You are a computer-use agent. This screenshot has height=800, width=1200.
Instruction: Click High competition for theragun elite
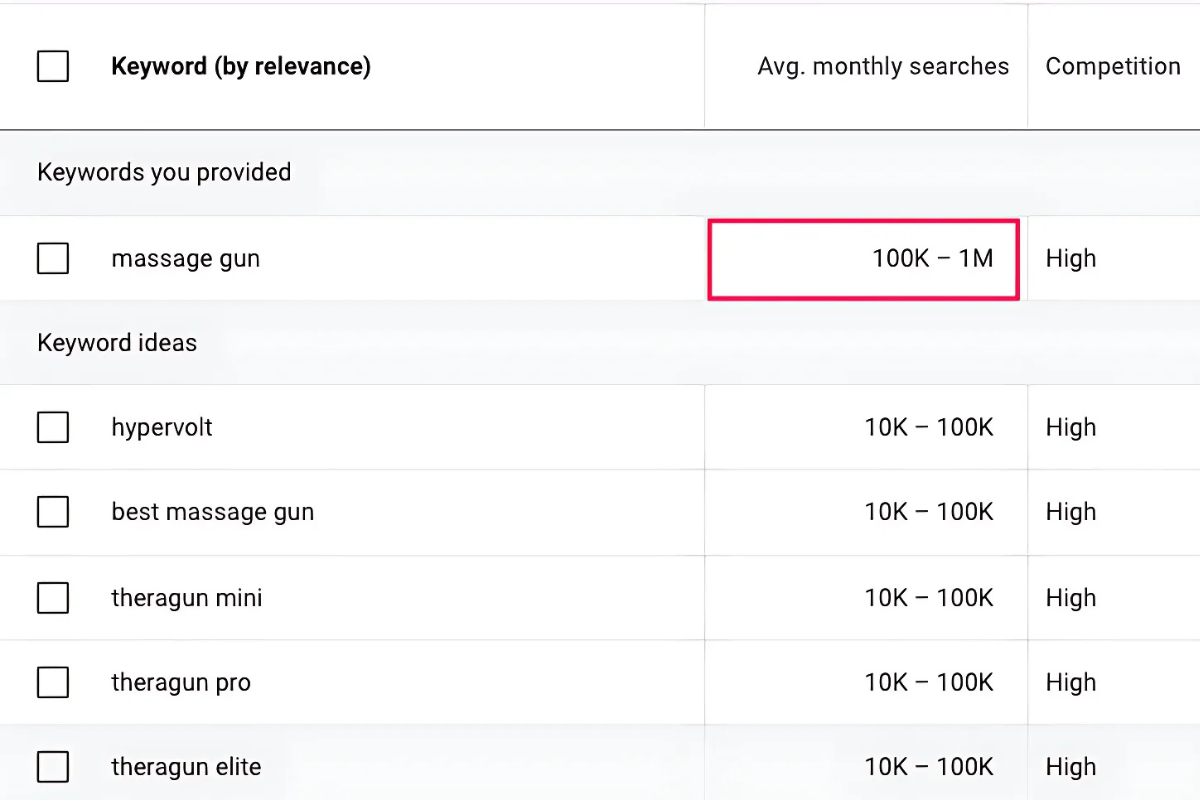coord(1071,767)
